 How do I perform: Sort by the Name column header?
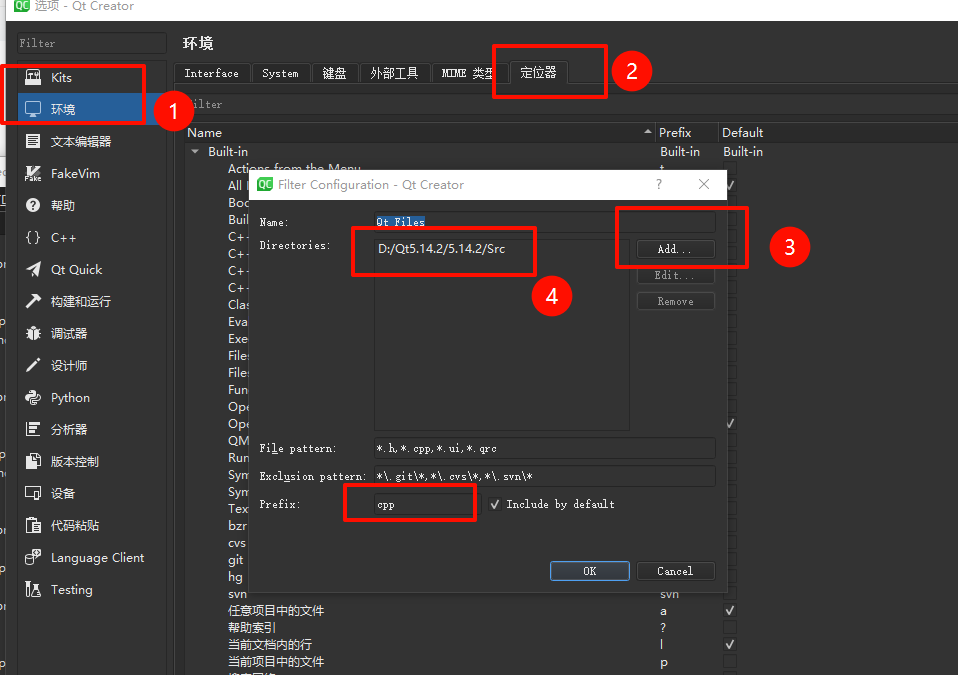(x=419, y=133)
